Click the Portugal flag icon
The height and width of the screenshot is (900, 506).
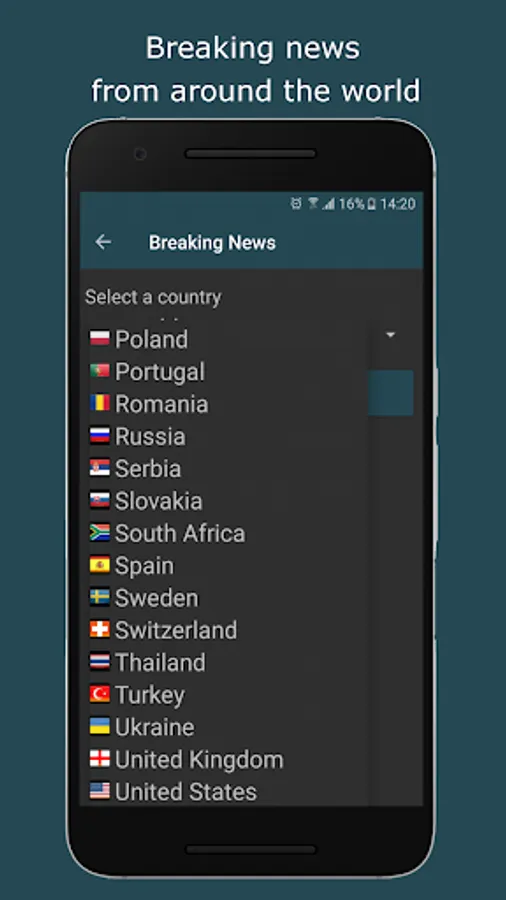tap(100, 371)
